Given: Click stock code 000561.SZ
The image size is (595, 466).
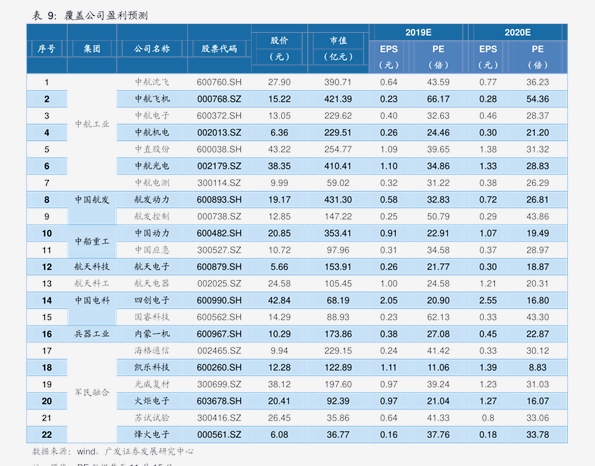Looking at the screenshot, I should tap(219, 435).
